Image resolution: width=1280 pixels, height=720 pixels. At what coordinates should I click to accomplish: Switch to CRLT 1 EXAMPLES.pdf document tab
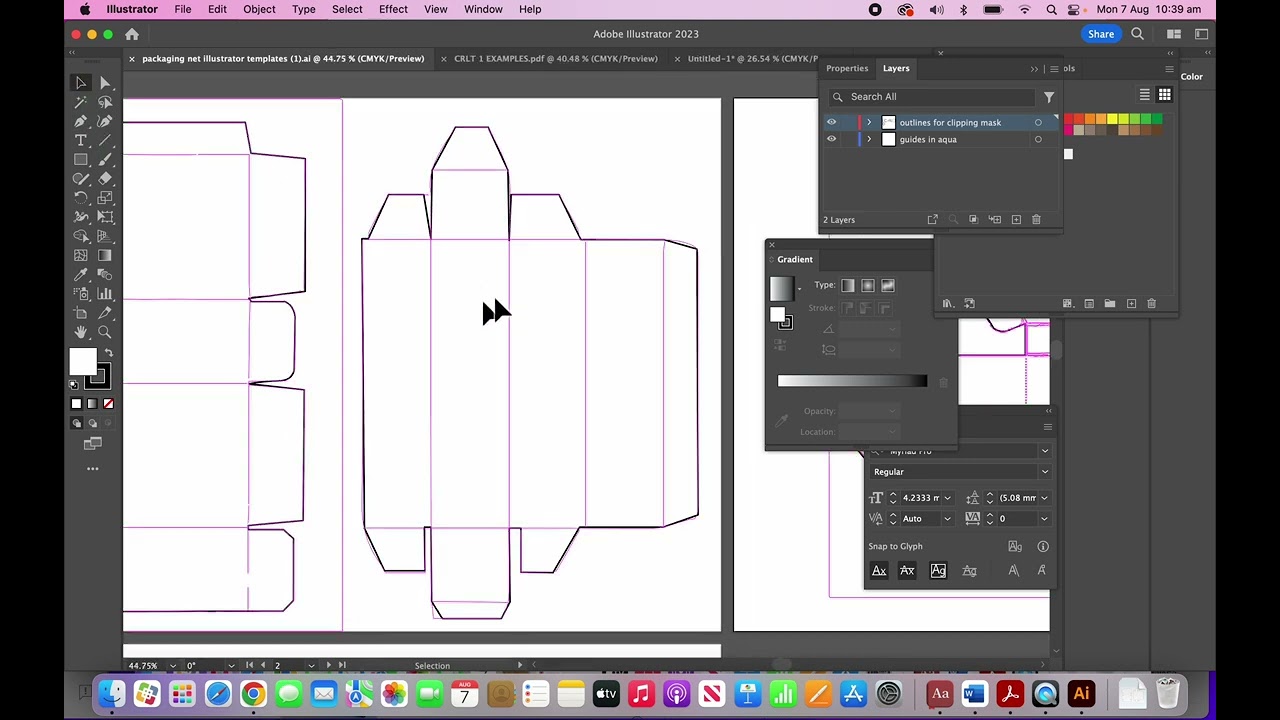coord(555,58)
